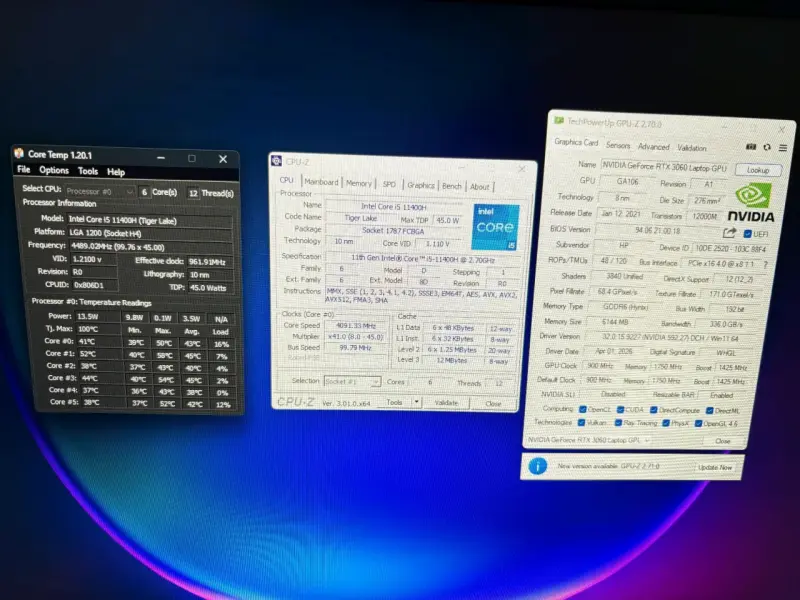Click the Intel Core i5 logo in CPU-Z
The width and height of the screenshot is (800, 600).
(496, 227)
